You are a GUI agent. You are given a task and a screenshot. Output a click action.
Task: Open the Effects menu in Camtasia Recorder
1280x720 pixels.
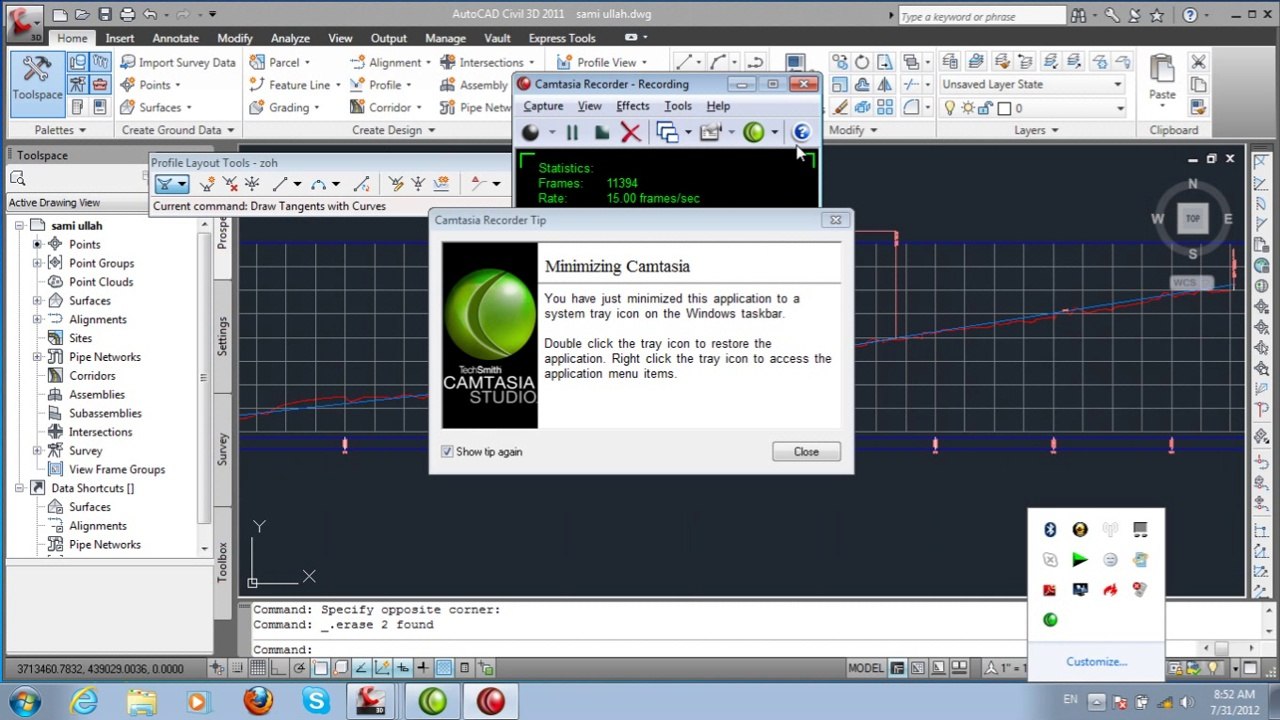pyautogui.click(x=632, y=106)
